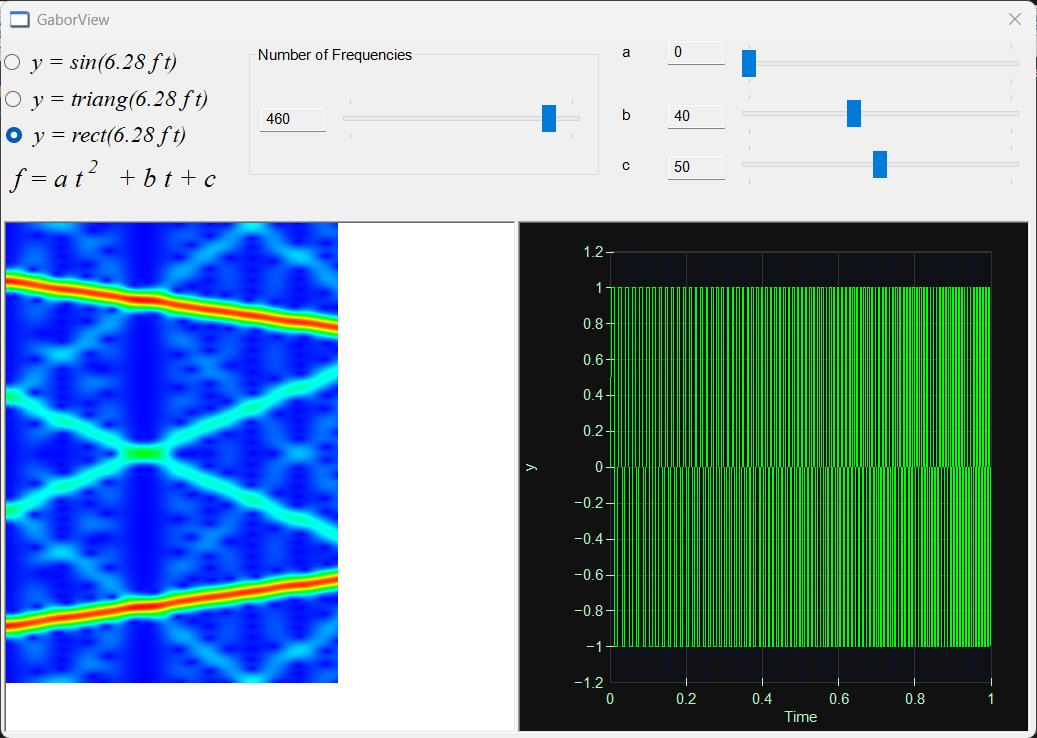Click the slider thumb for parameter b
Viewport: 1037px width, 738px height.
coord(854,114)
